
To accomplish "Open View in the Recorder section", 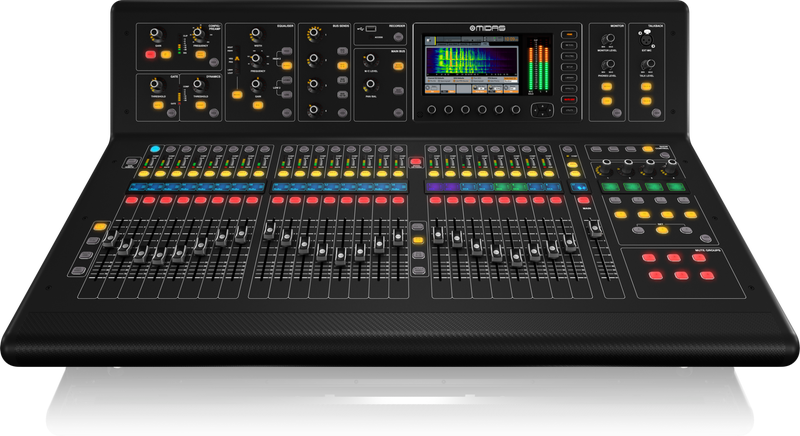I will 398,37.
